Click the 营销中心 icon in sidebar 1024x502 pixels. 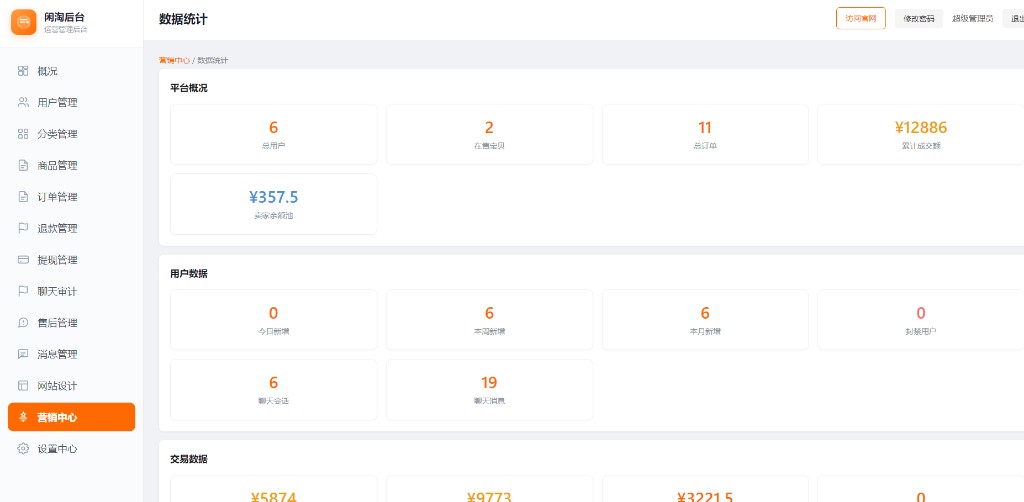(x=23, y=417)
